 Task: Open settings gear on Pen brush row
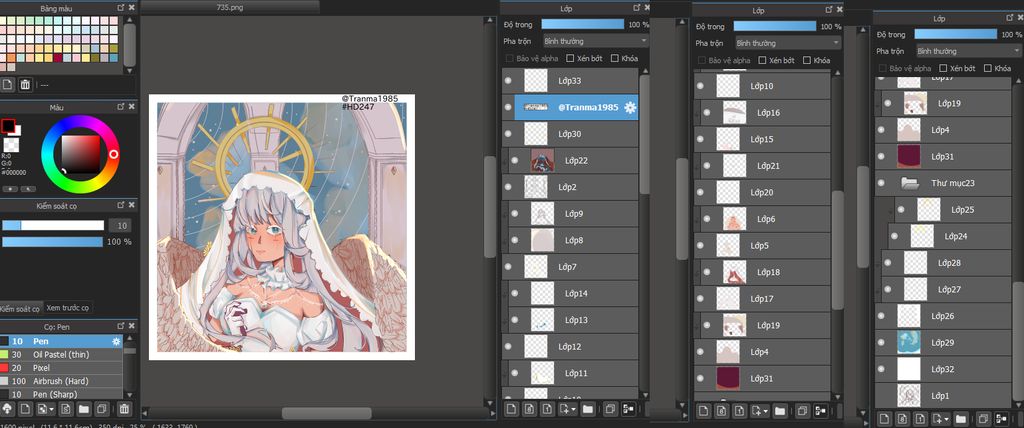[x=116, y=341]
